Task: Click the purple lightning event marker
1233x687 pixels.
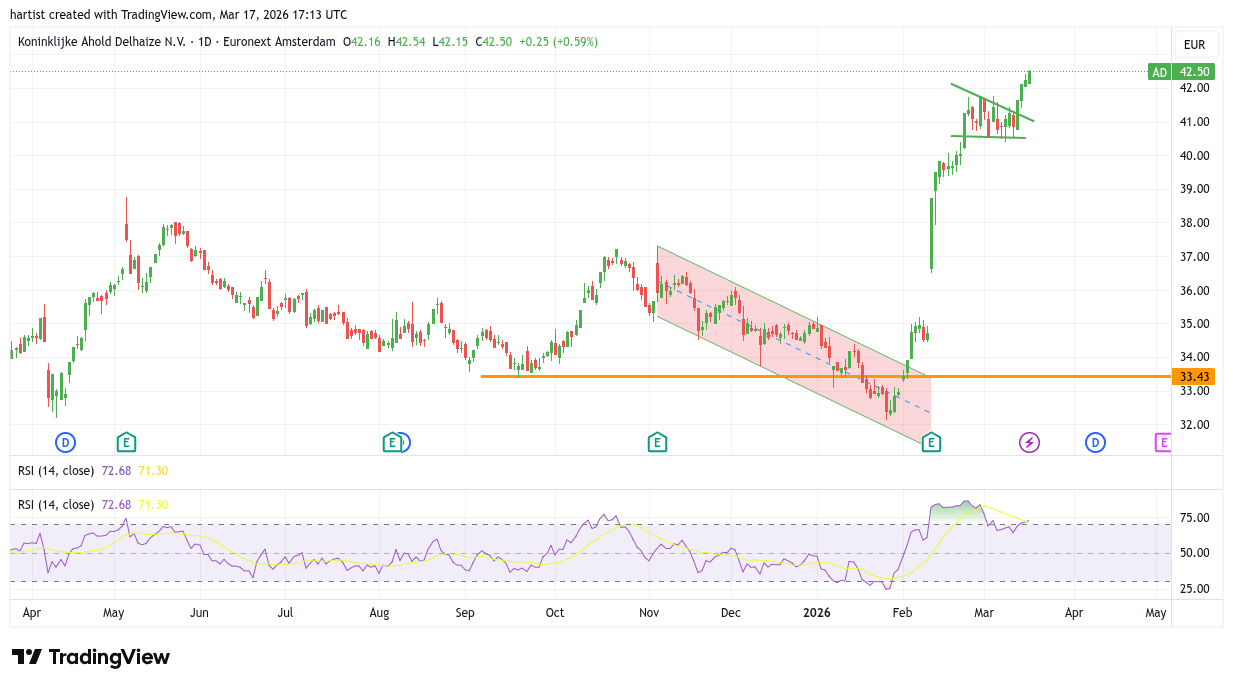Action: click(x=1029, y=442)
